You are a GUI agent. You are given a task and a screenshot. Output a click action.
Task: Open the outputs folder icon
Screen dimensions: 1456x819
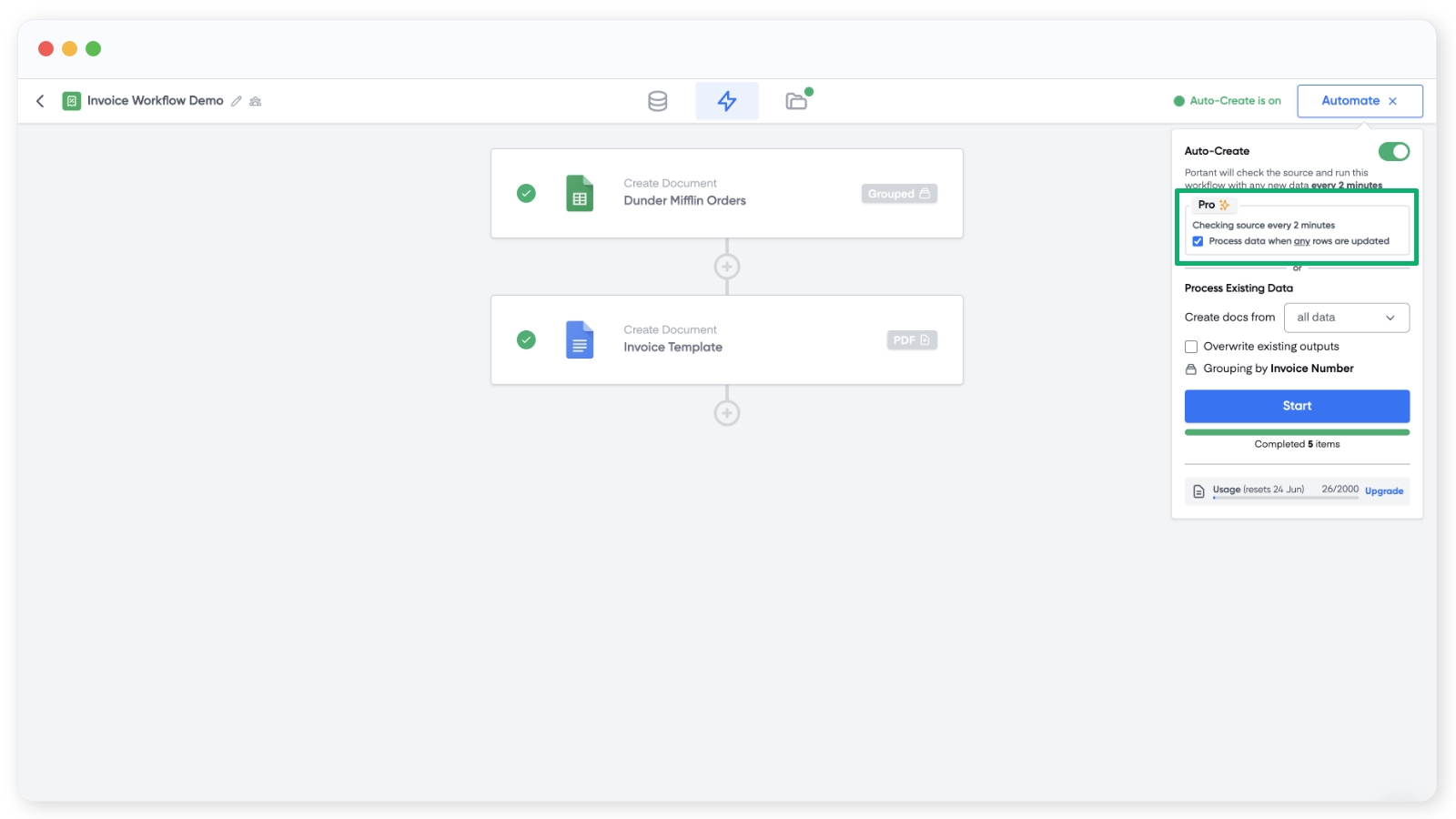[x=797, y=101]
